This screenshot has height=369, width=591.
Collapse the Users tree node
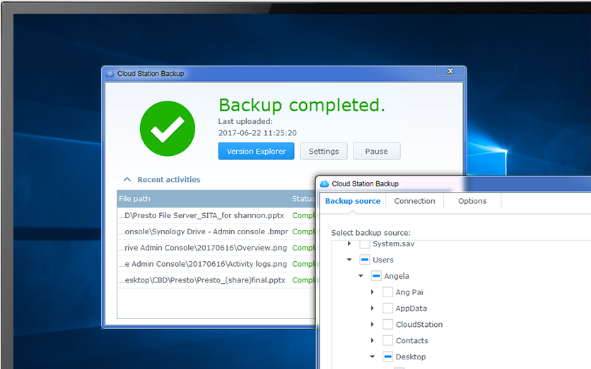click(349, 260)
